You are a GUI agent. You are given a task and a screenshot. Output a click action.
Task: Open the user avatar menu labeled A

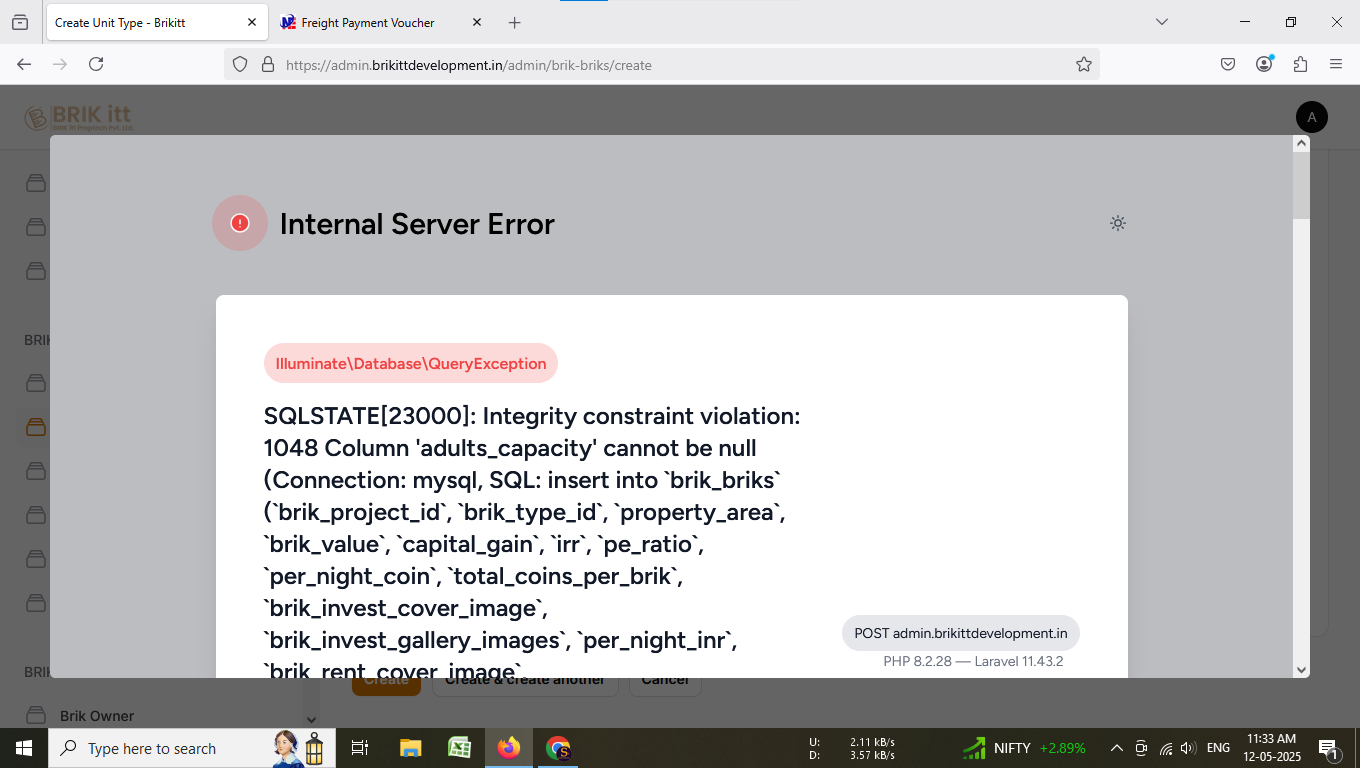(x=1311, y=117)
